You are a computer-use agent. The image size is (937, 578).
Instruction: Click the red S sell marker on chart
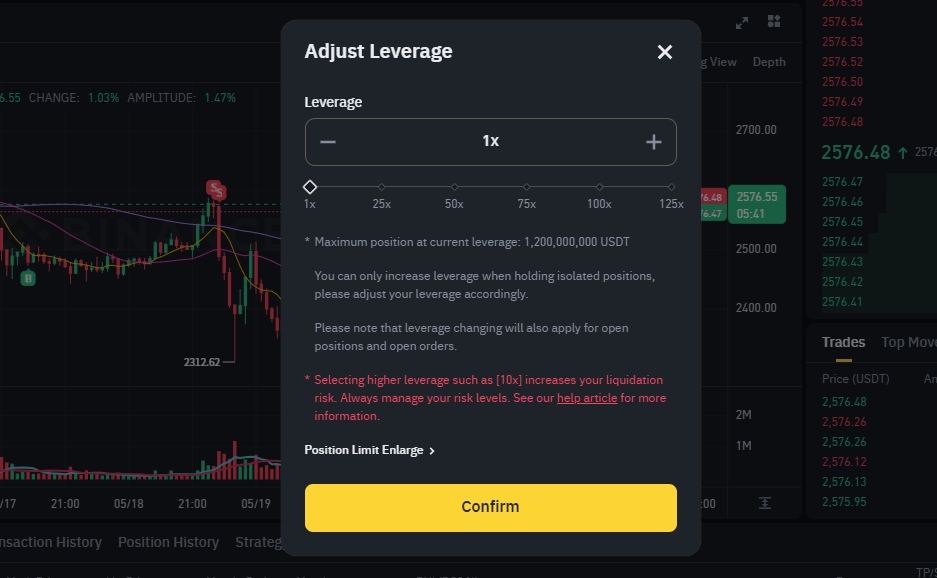pos(216,190)
